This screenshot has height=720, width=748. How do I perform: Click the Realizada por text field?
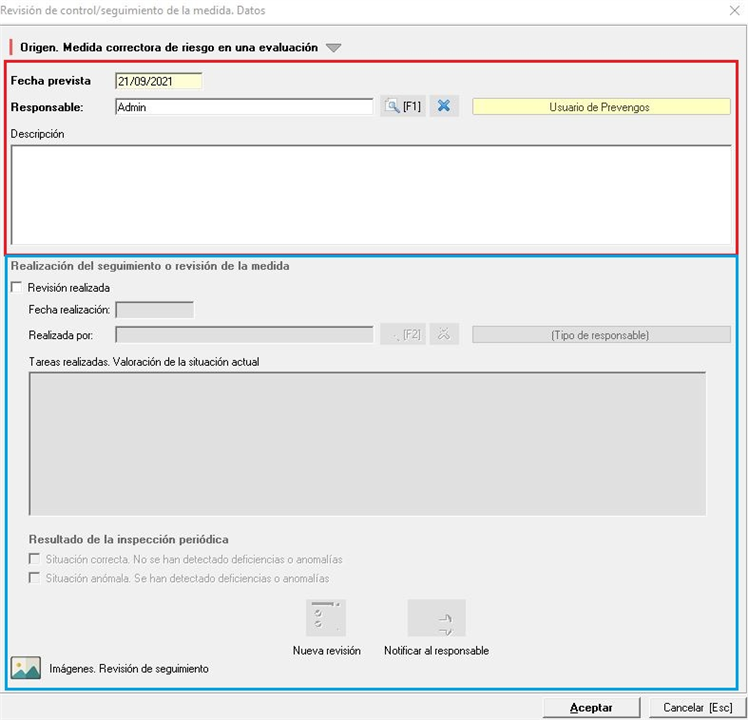click(244, 335)
